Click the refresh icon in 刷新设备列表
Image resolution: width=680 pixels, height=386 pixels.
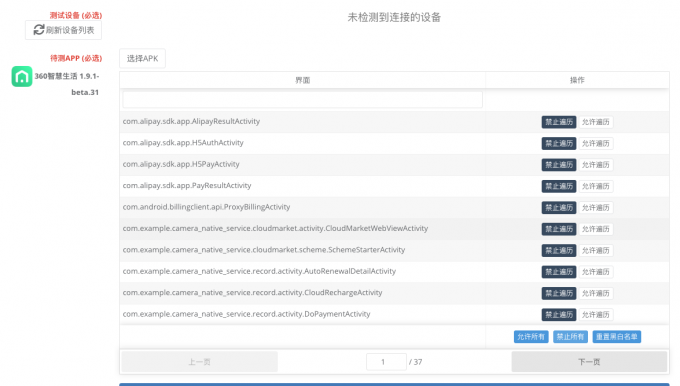(x=39, y=29)
